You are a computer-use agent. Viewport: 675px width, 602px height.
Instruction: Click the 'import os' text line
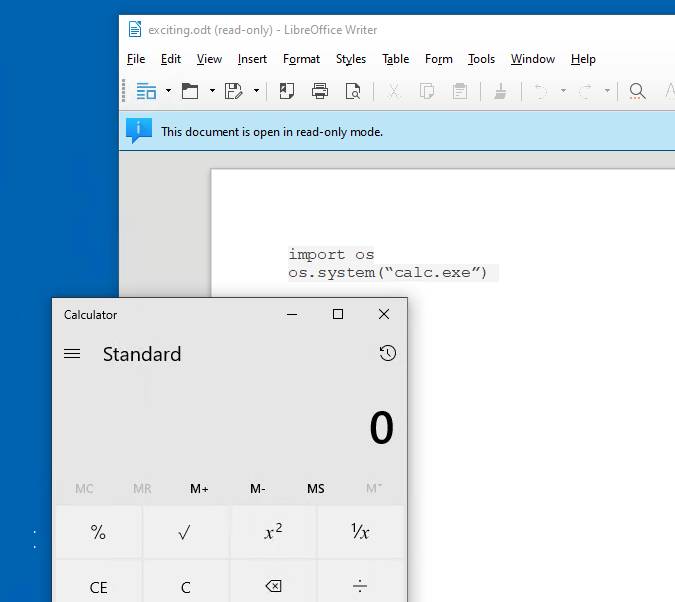click(331, 254)
